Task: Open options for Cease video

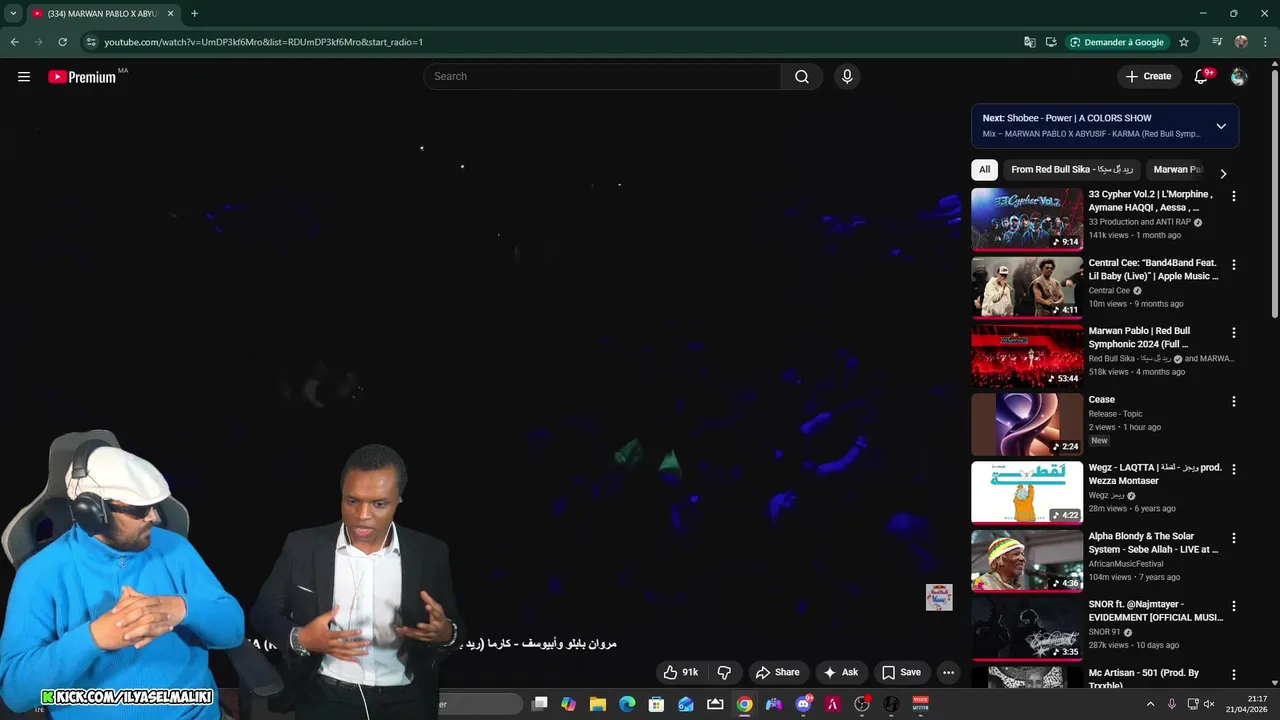Action: click(x=1233, y=402)
